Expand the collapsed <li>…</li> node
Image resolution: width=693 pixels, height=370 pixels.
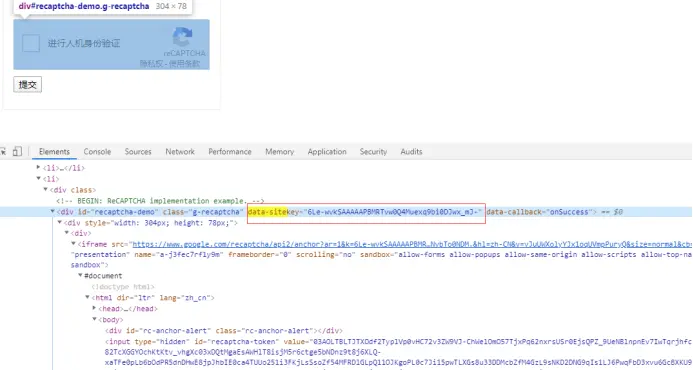click(38, 168)
